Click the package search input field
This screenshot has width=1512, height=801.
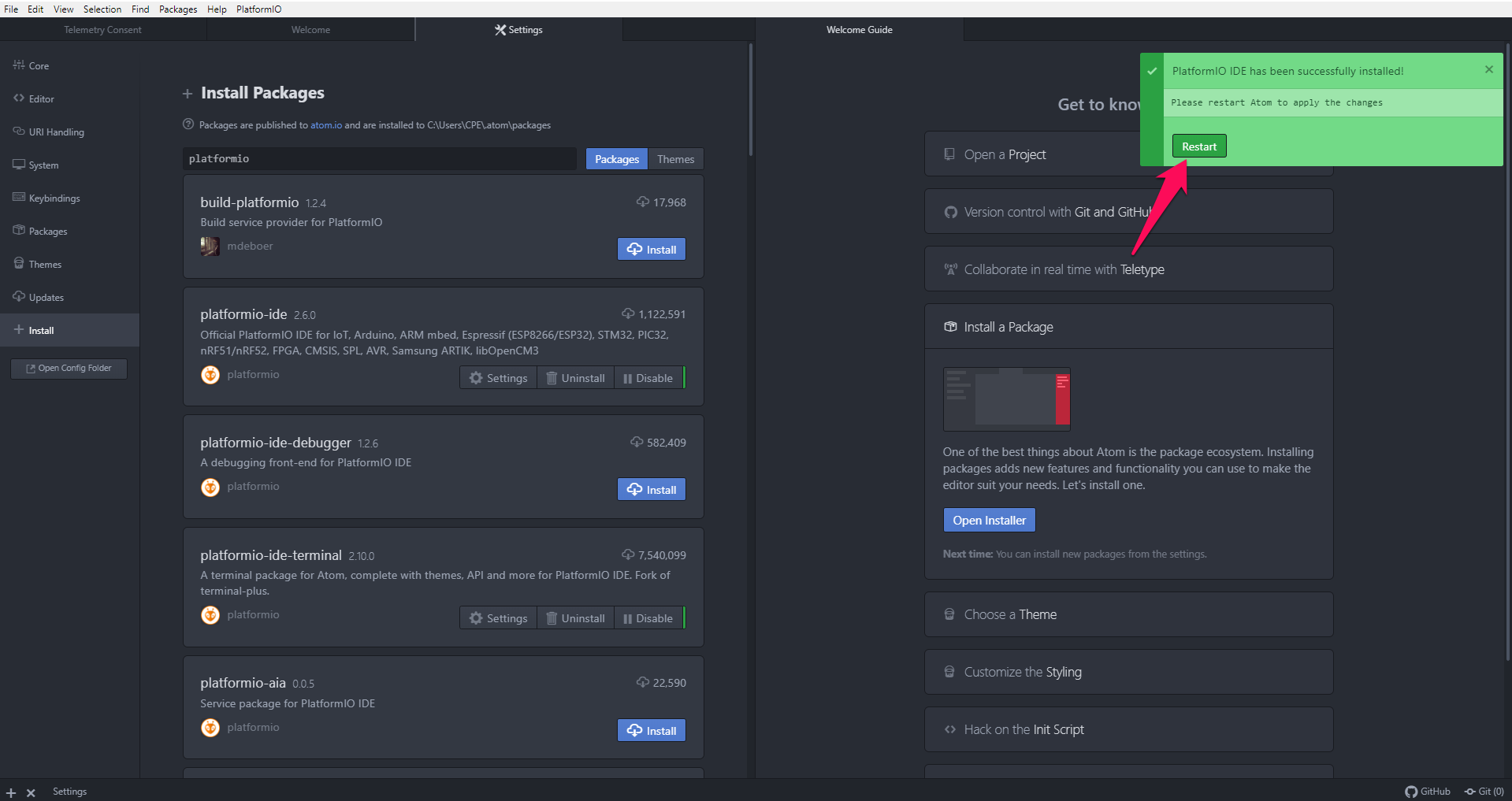click(380, 159)
